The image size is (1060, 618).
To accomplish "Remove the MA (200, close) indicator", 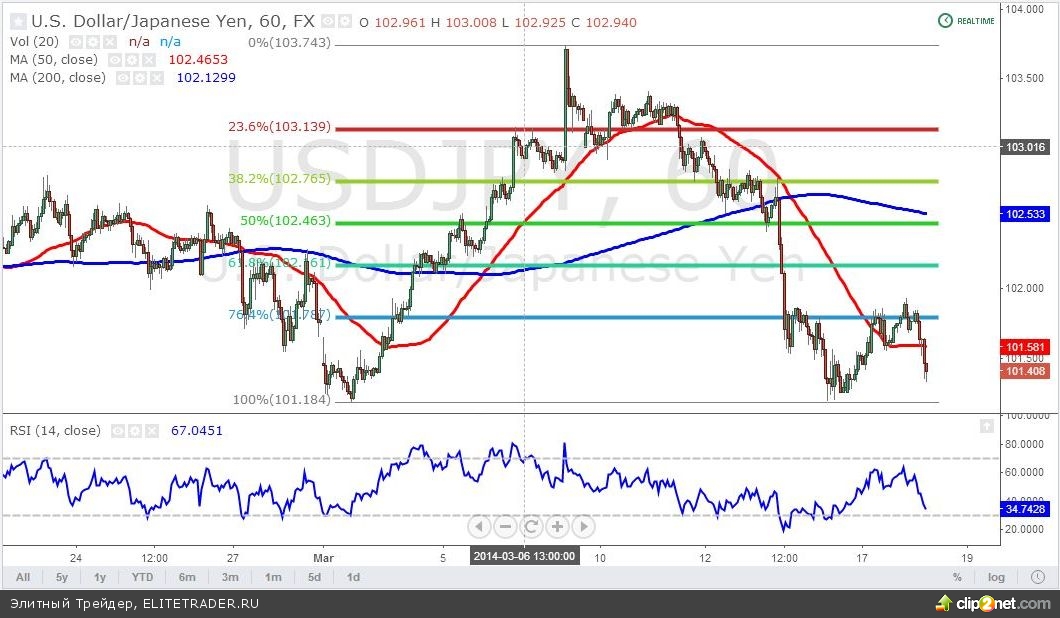I will 156,78.
